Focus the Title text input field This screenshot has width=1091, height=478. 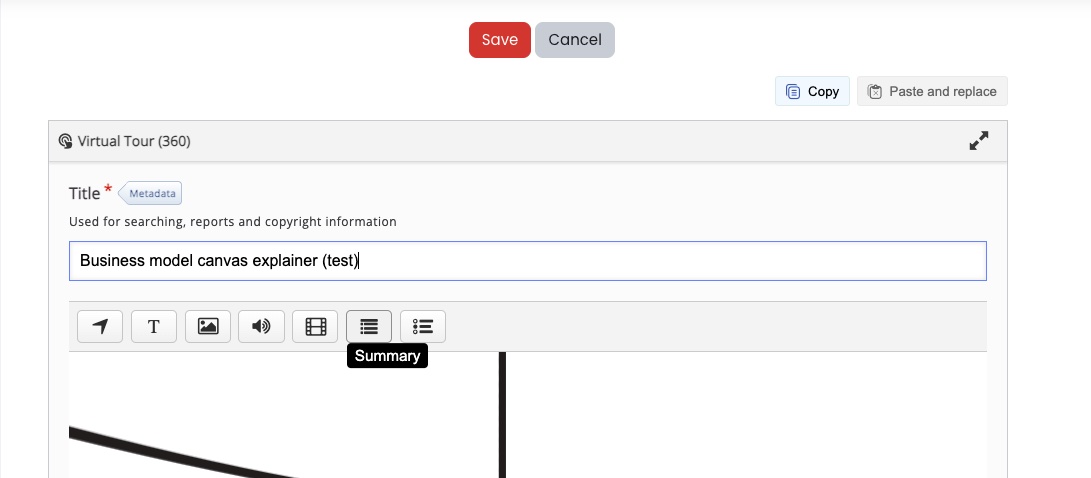[527, 261]
